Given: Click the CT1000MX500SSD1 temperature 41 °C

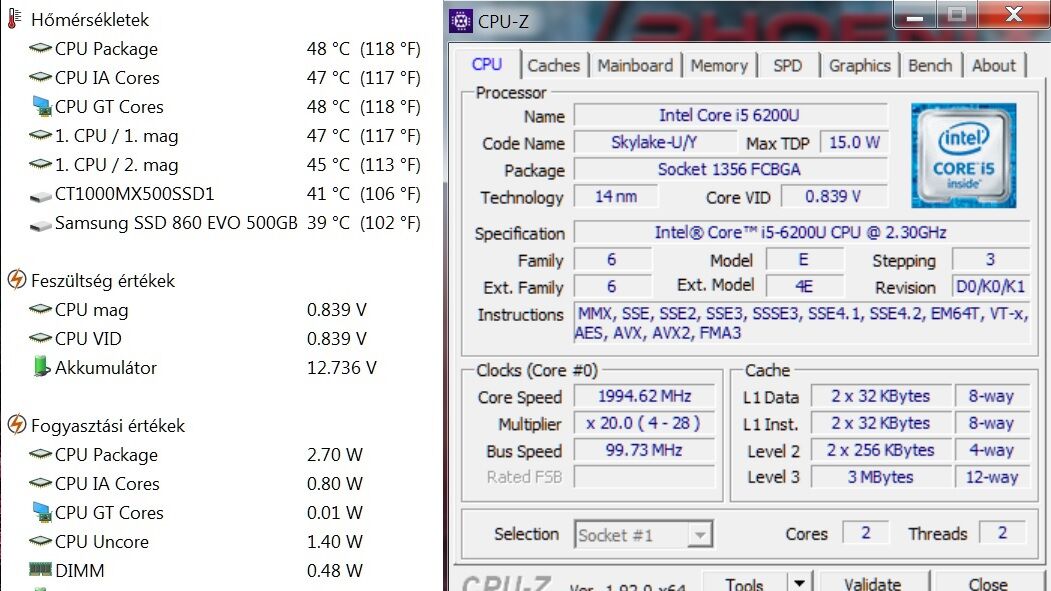Looking at the screenshot, I should [328, 194].
